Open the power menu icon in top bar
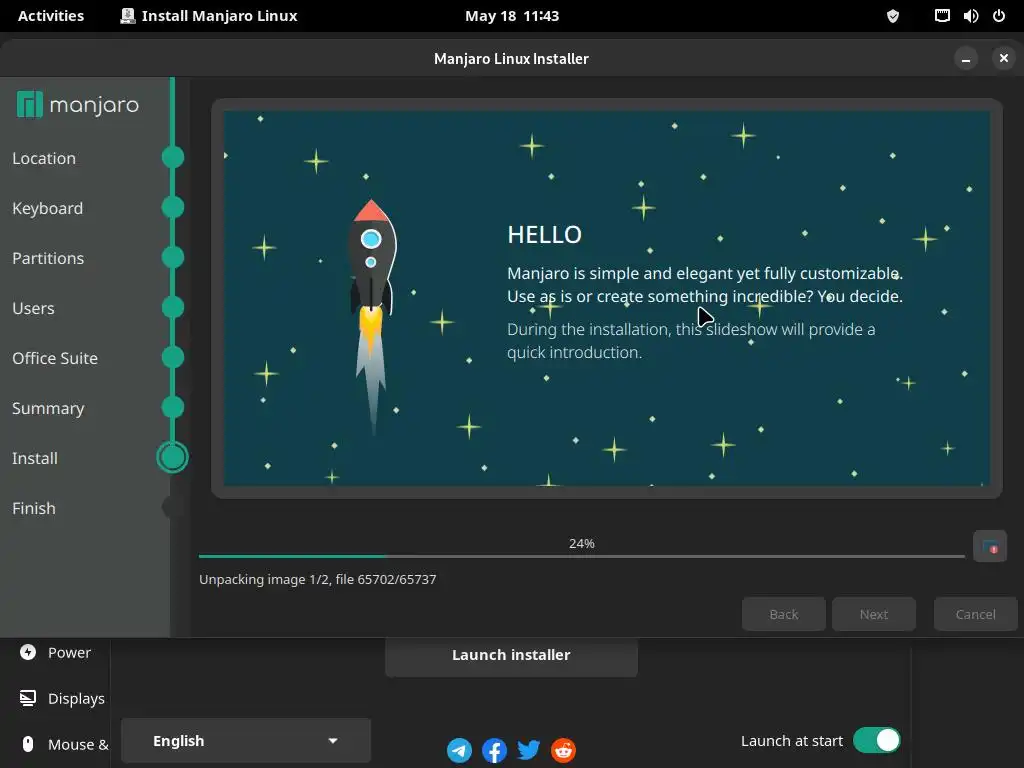 click(x=999, y=16)
